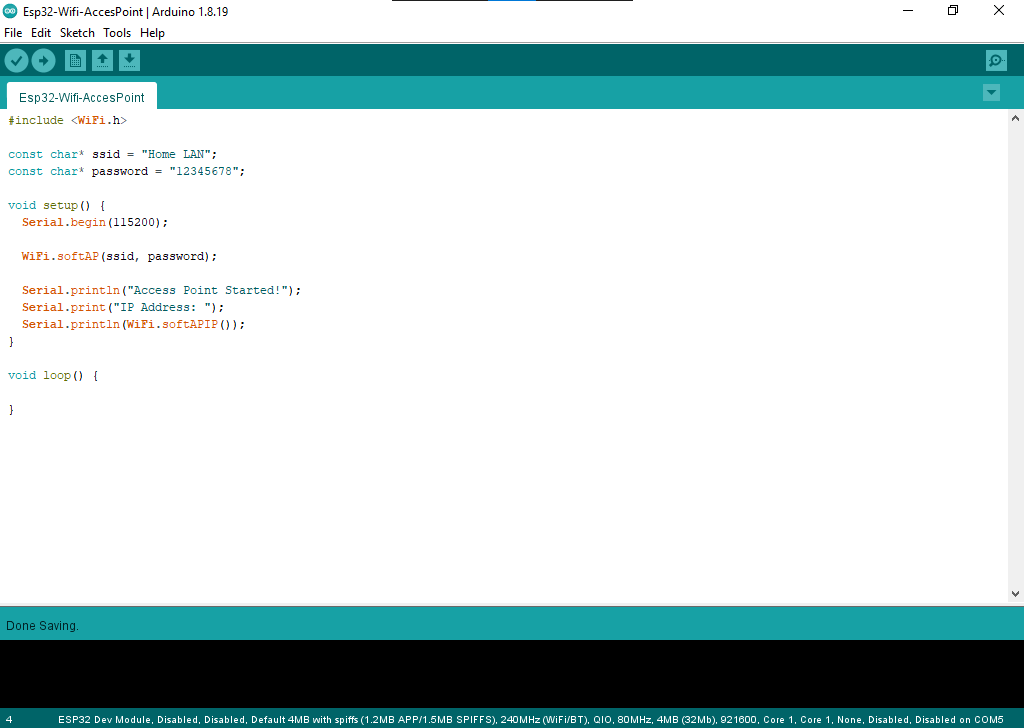The width and height of the screenshot is (1024, 728).
Task: Click the Save sketch down-arrow icon
Action: tap(129, 61)
